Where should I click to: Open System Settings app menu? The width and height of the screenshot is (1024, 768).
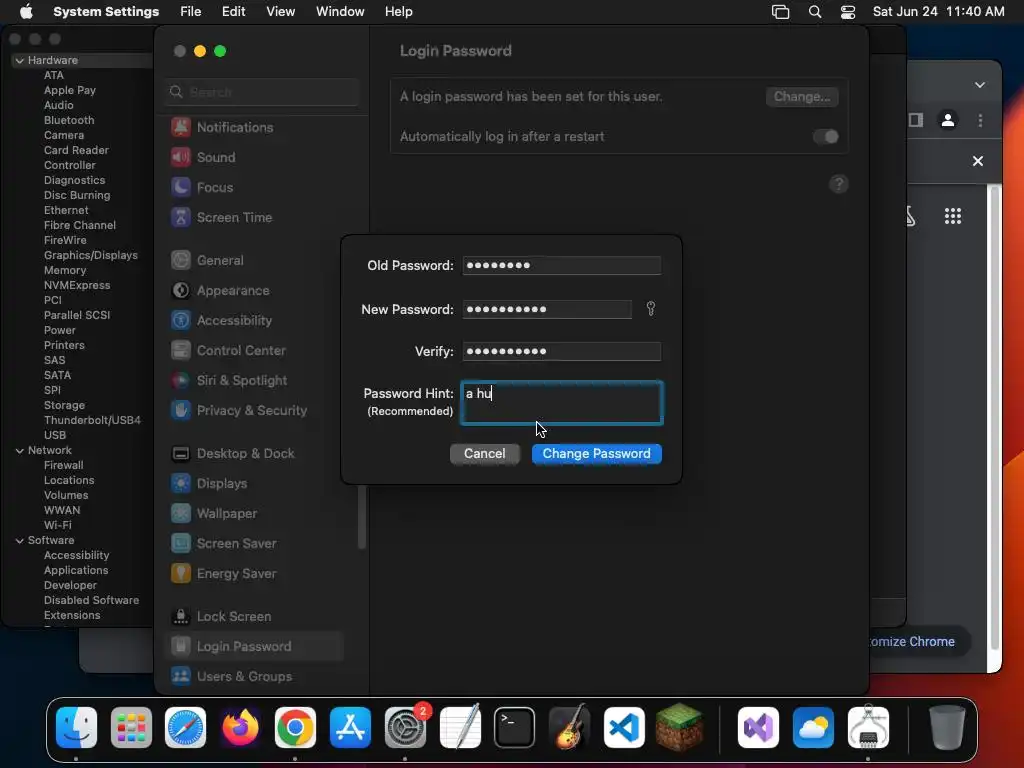click(x=106, y=12)
